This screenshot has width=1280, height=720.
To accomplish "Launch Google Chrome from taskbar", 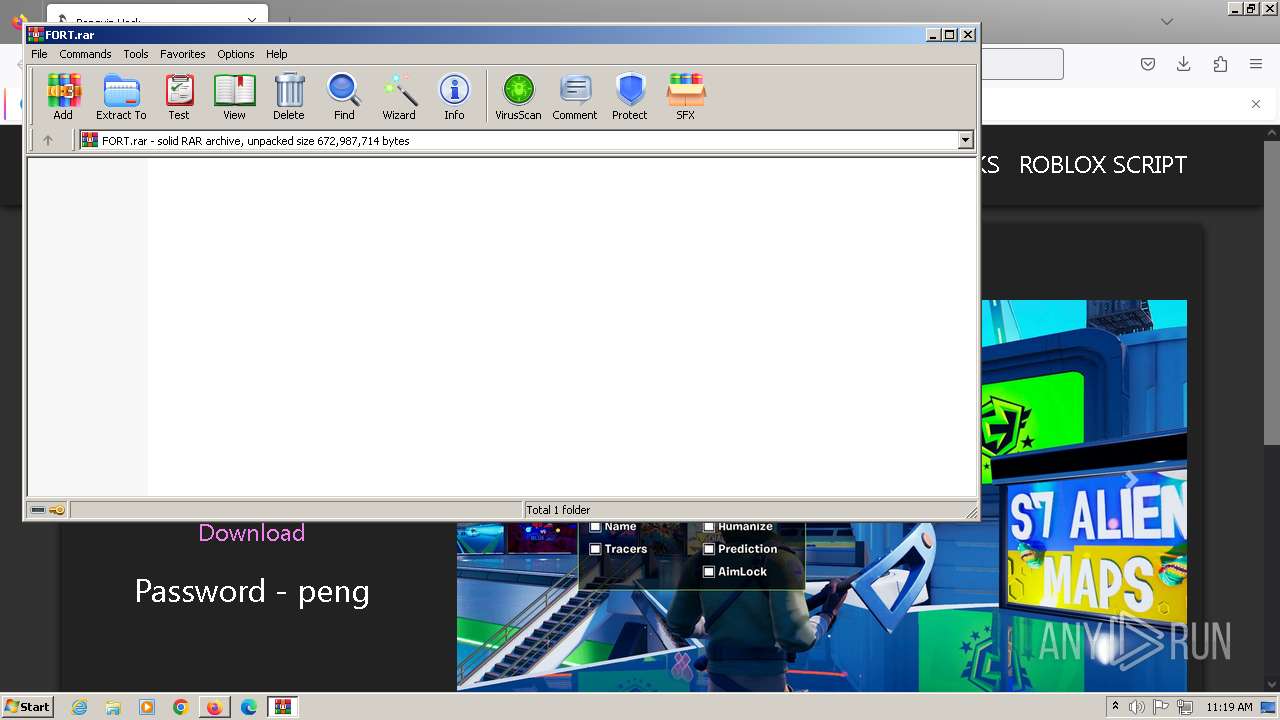I will point(181,707).
